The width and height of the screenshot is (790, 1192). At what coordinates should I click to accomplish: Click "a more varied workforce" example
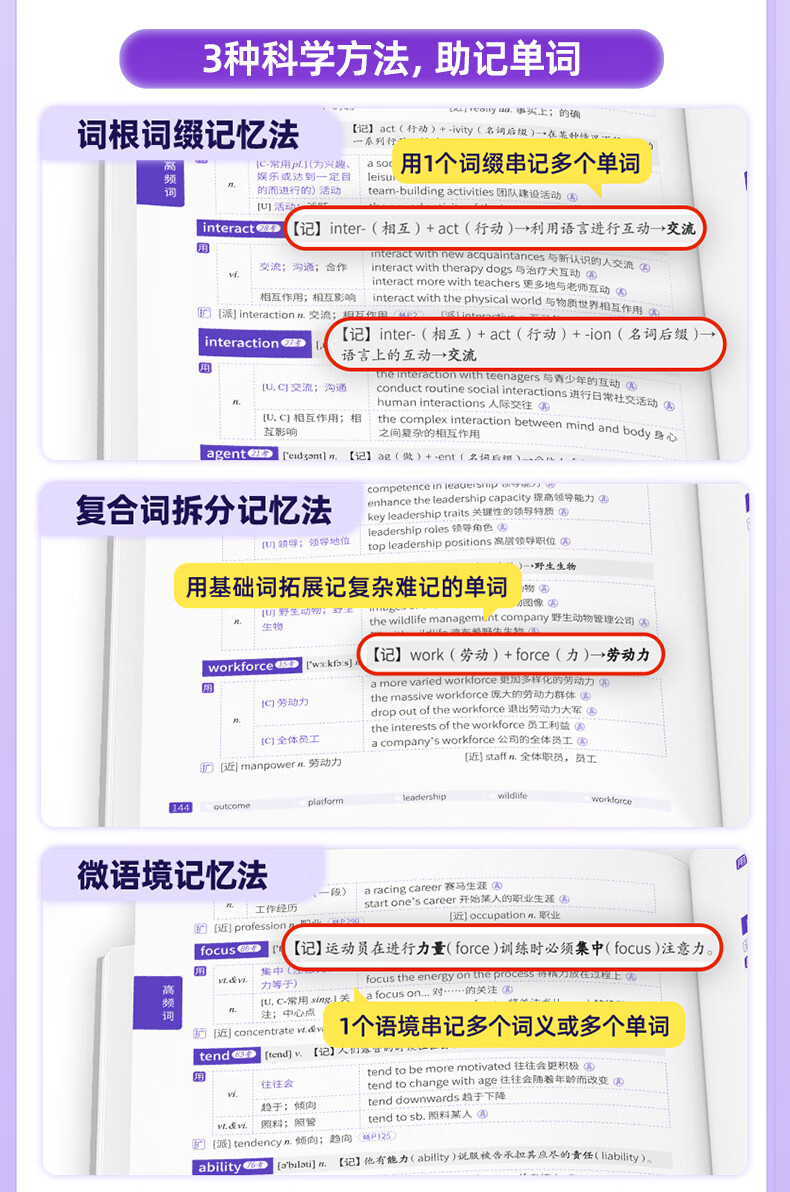[489, 682]
